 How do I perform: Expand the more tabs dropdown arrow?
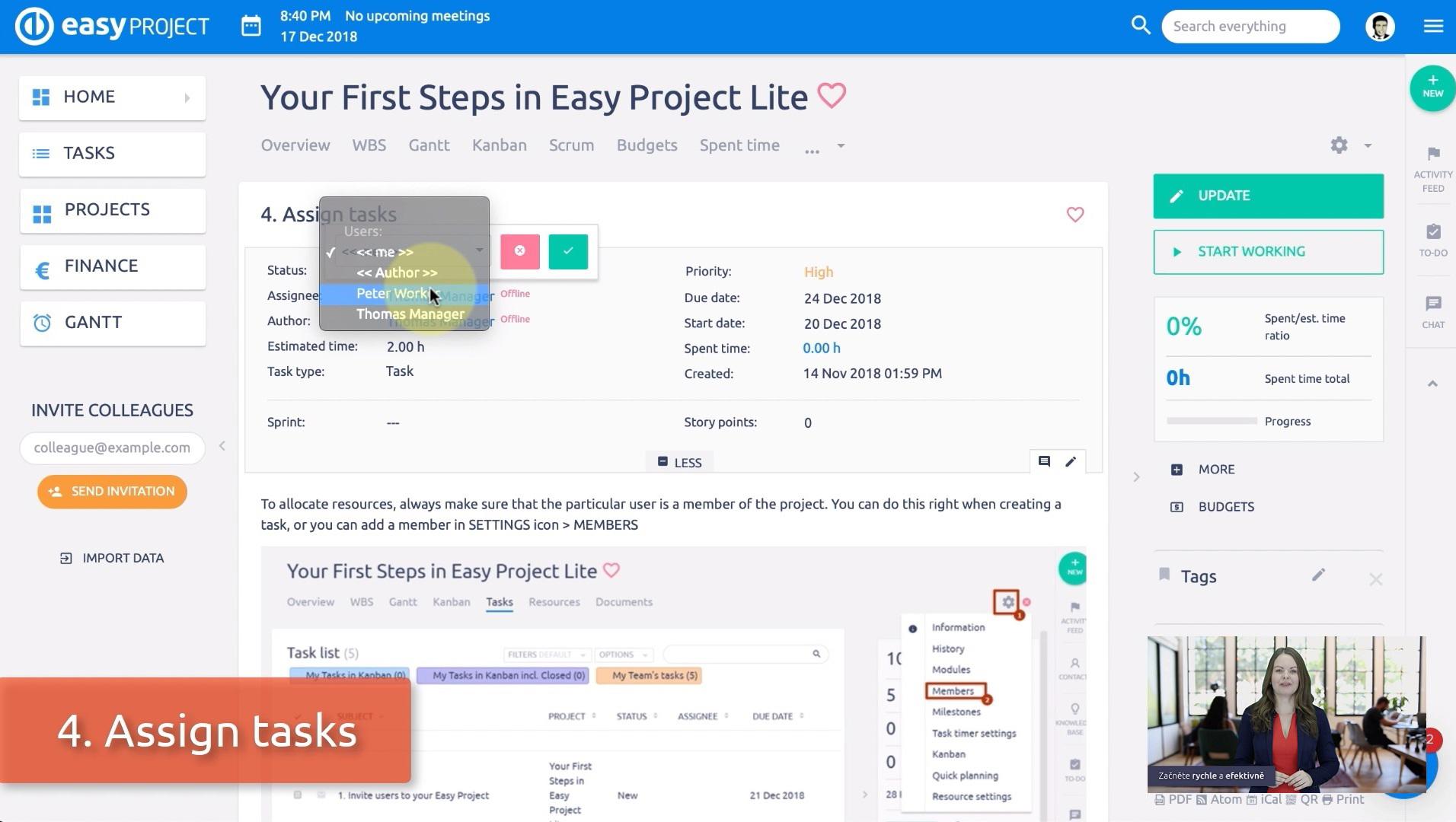click(841, 145)
